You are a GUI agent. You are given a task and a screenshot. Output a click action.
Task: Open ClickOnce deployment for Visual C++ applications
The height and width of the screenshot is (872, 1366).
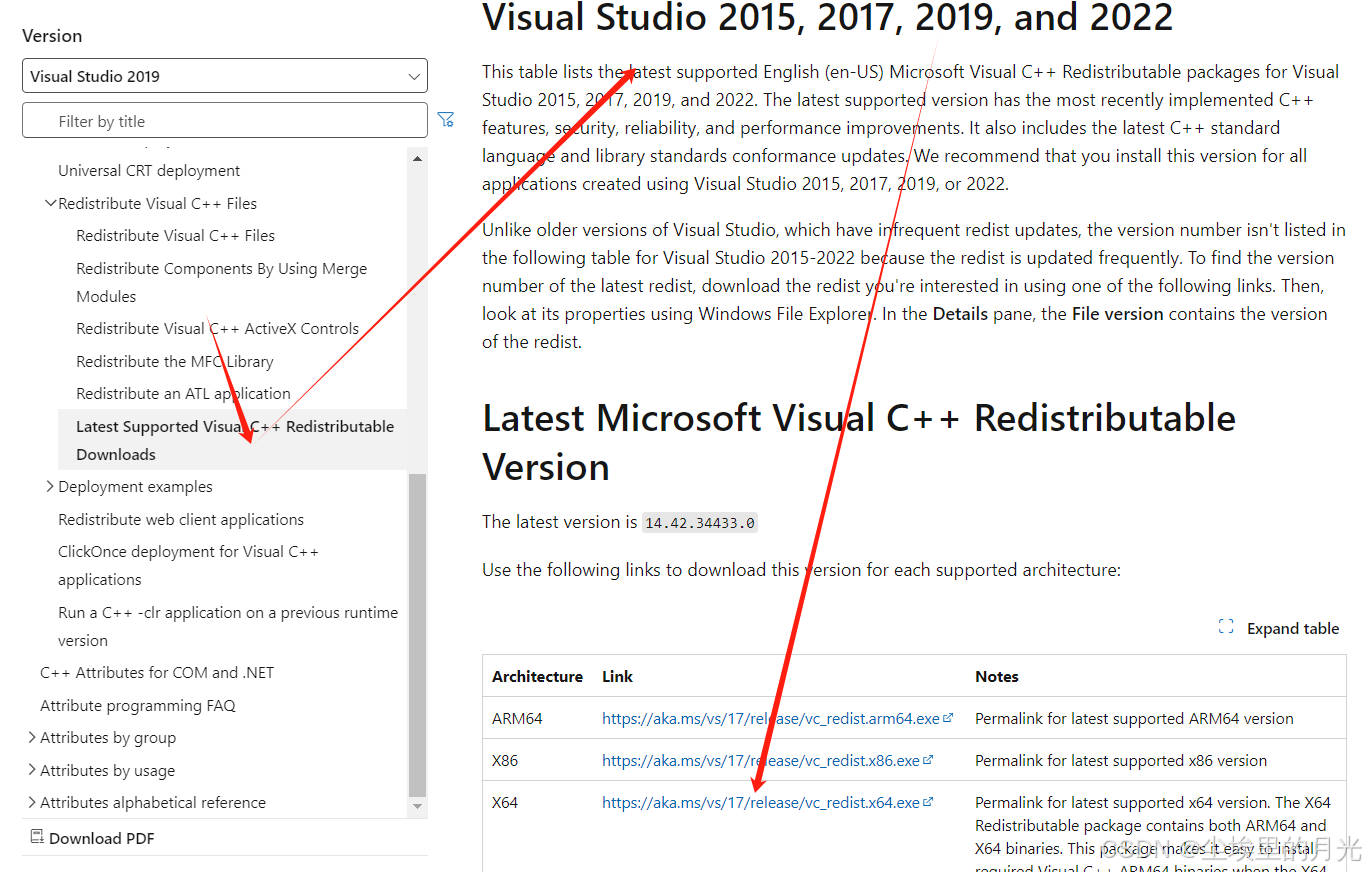point(188,565)
